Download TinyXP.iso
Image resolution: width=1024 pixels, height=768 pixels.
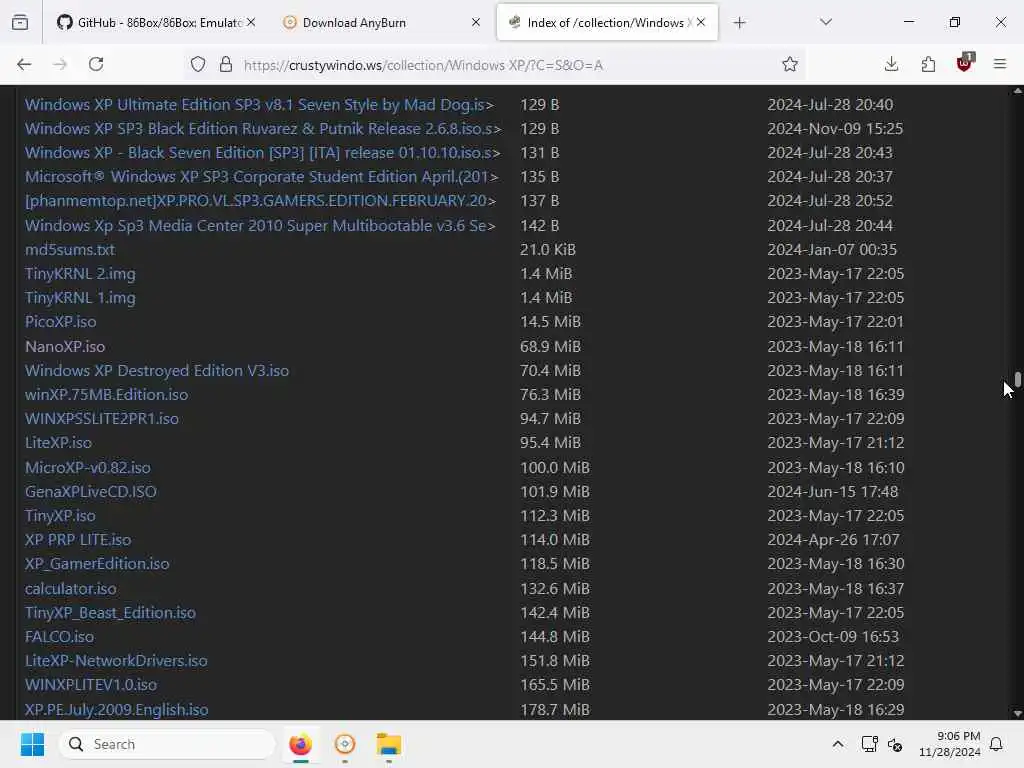click(60, 516)
